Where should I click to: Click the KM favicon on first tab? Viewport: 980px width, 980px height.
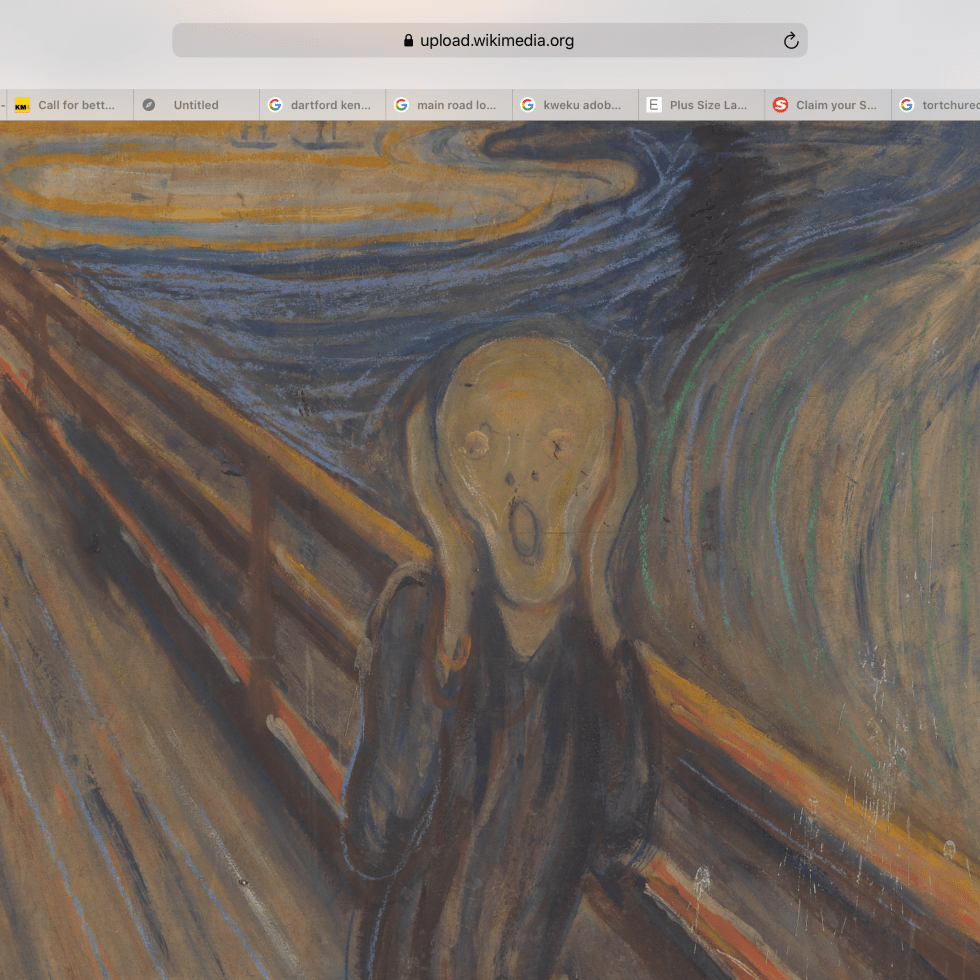pos(22,105)
